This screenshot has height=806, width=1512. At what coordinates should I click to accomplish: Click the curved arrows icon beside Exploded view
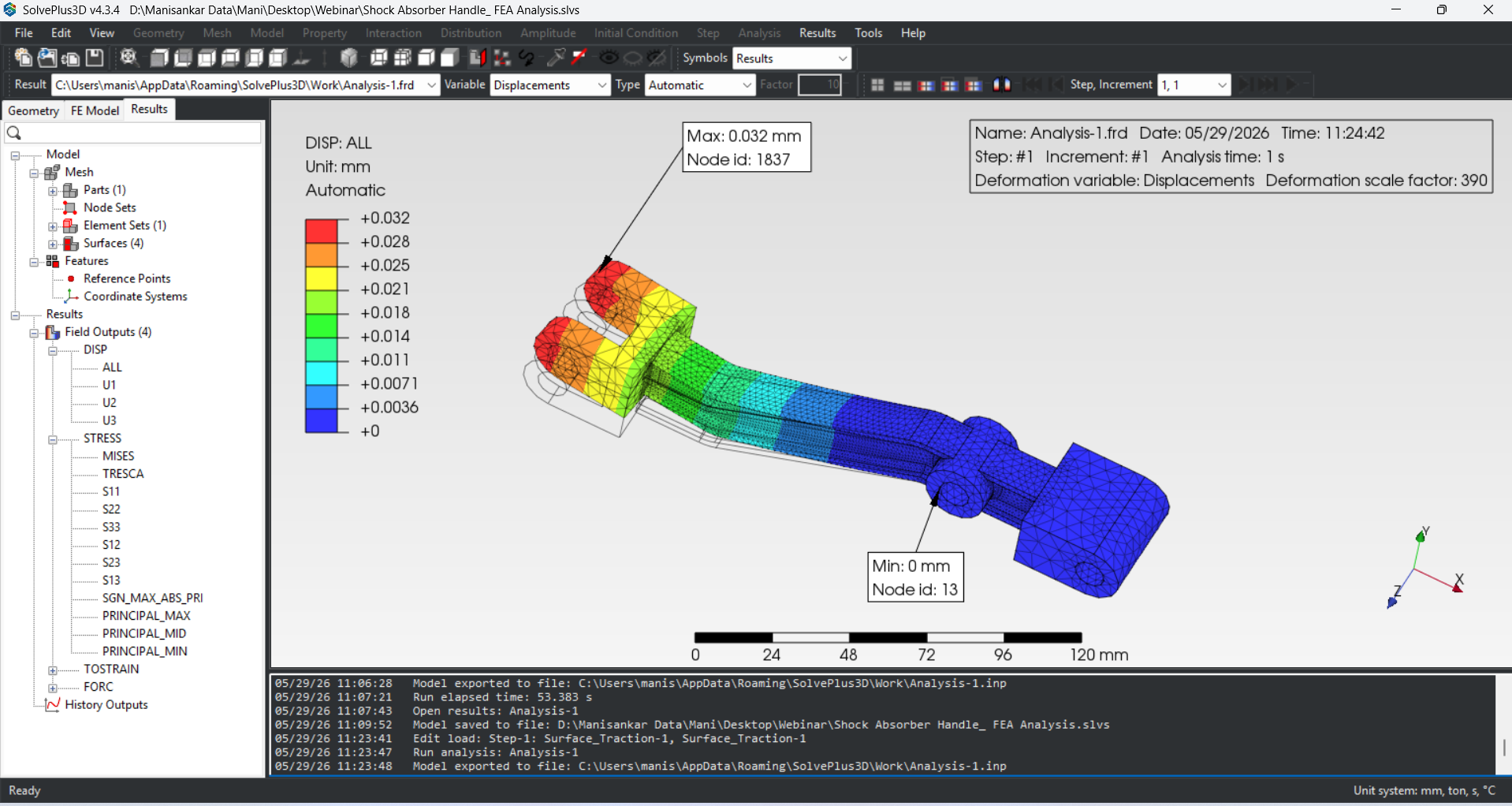[x=527, y=58]
